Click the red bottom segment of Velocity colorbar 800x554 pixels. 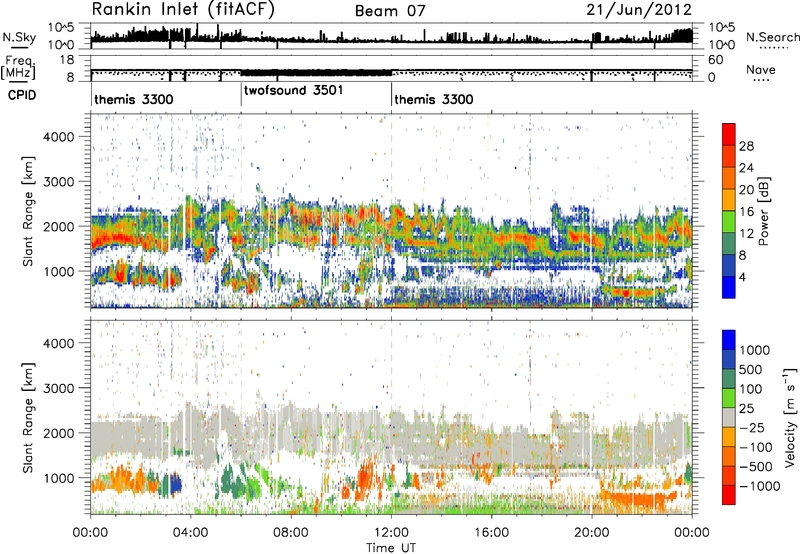pos(729,495)
